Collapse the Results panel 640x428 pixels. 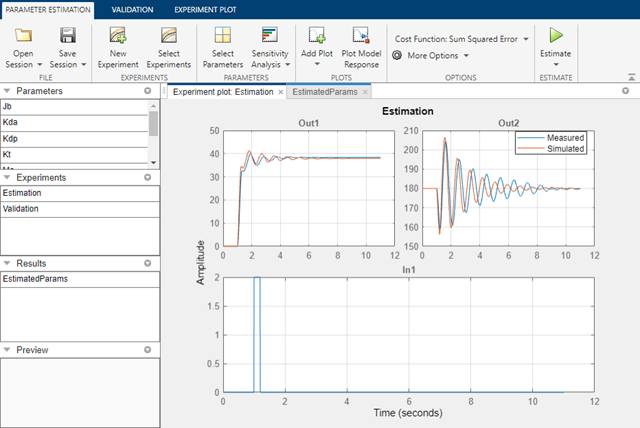click(x=7, y=263)
